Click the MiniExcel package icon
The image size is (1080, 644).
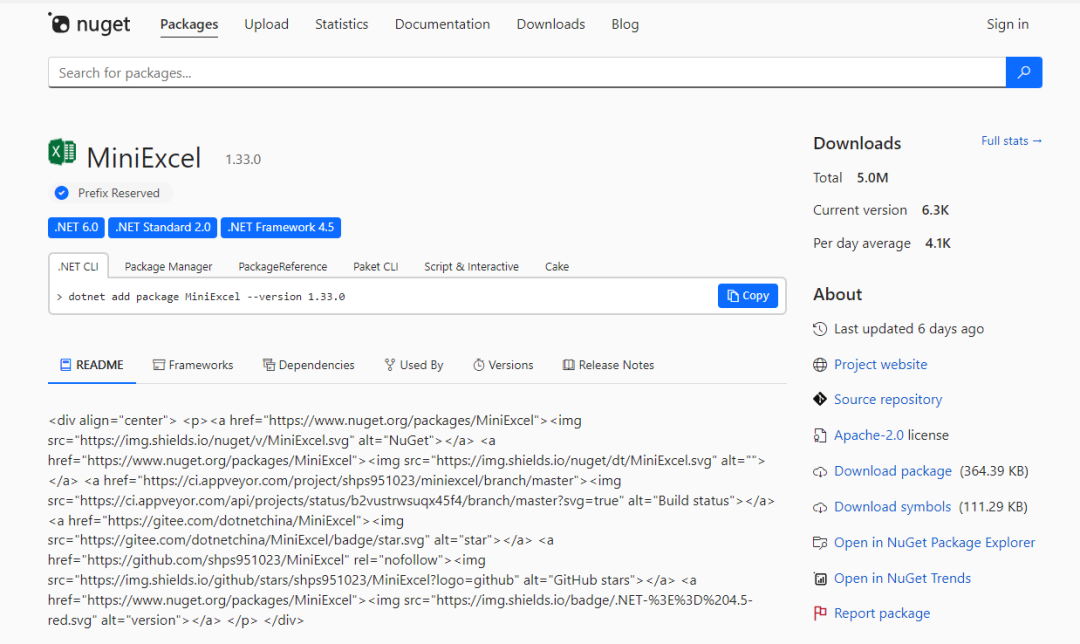pyautogui.click(x=62, y=153)
